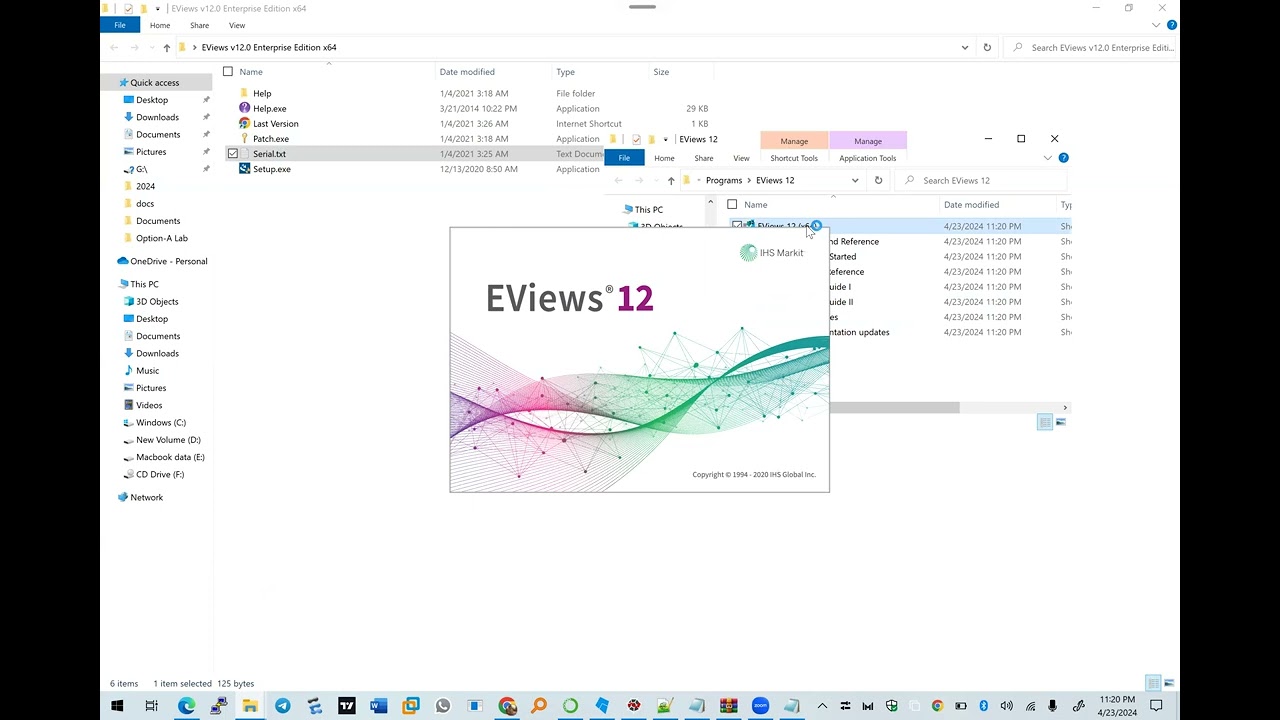
Task: Open Word from the taskbar
Action: (378, 706)
